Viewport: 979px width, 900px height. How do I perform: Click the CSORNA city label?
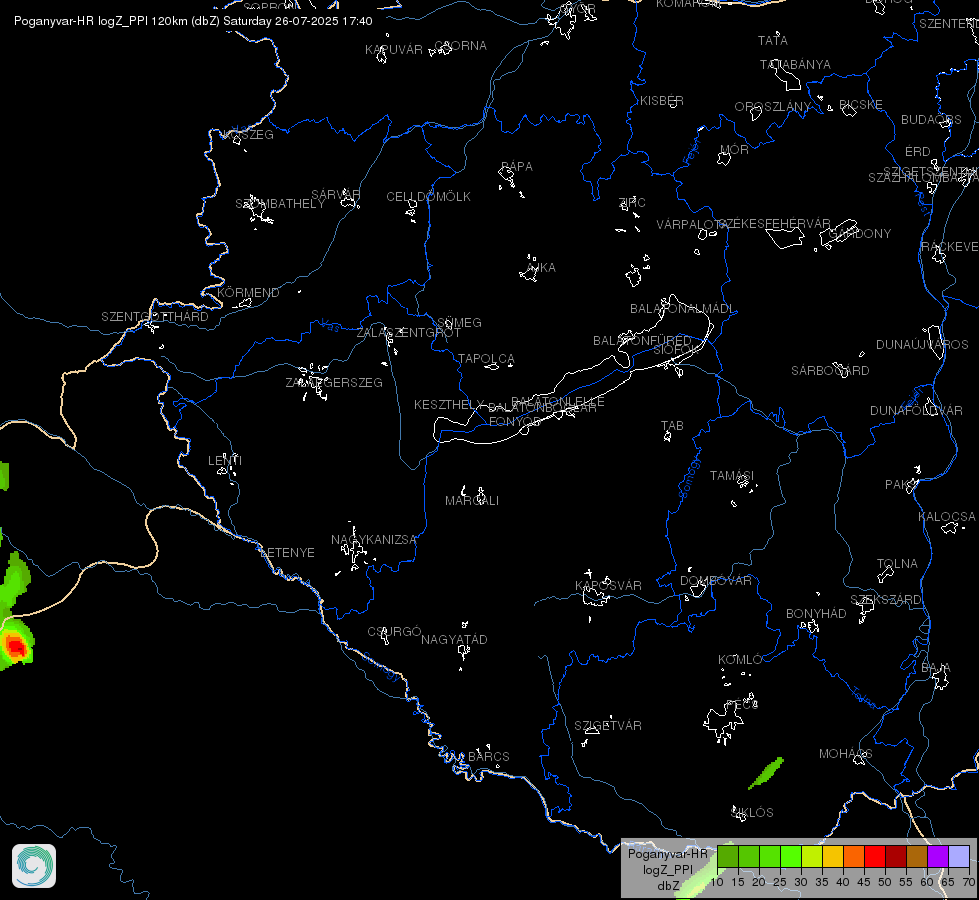pyautogui.click(x=460, y=46)
